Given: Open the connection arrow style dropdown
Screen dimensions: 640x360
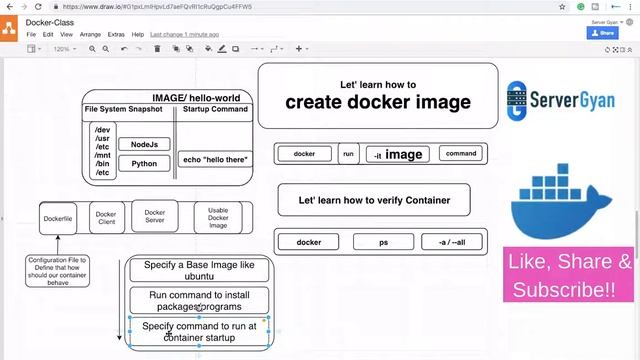Looking at the screenshot, I should coord(257,49).
